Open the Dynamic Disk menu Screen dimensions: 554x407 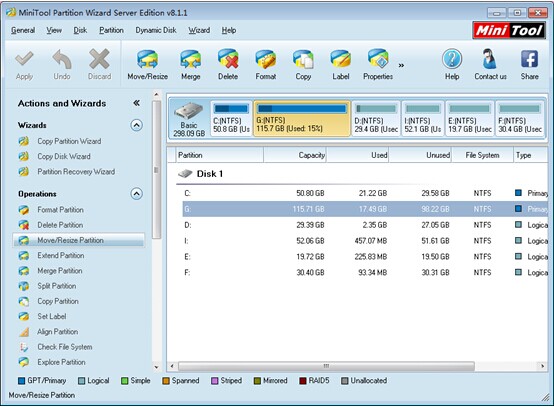156,30
